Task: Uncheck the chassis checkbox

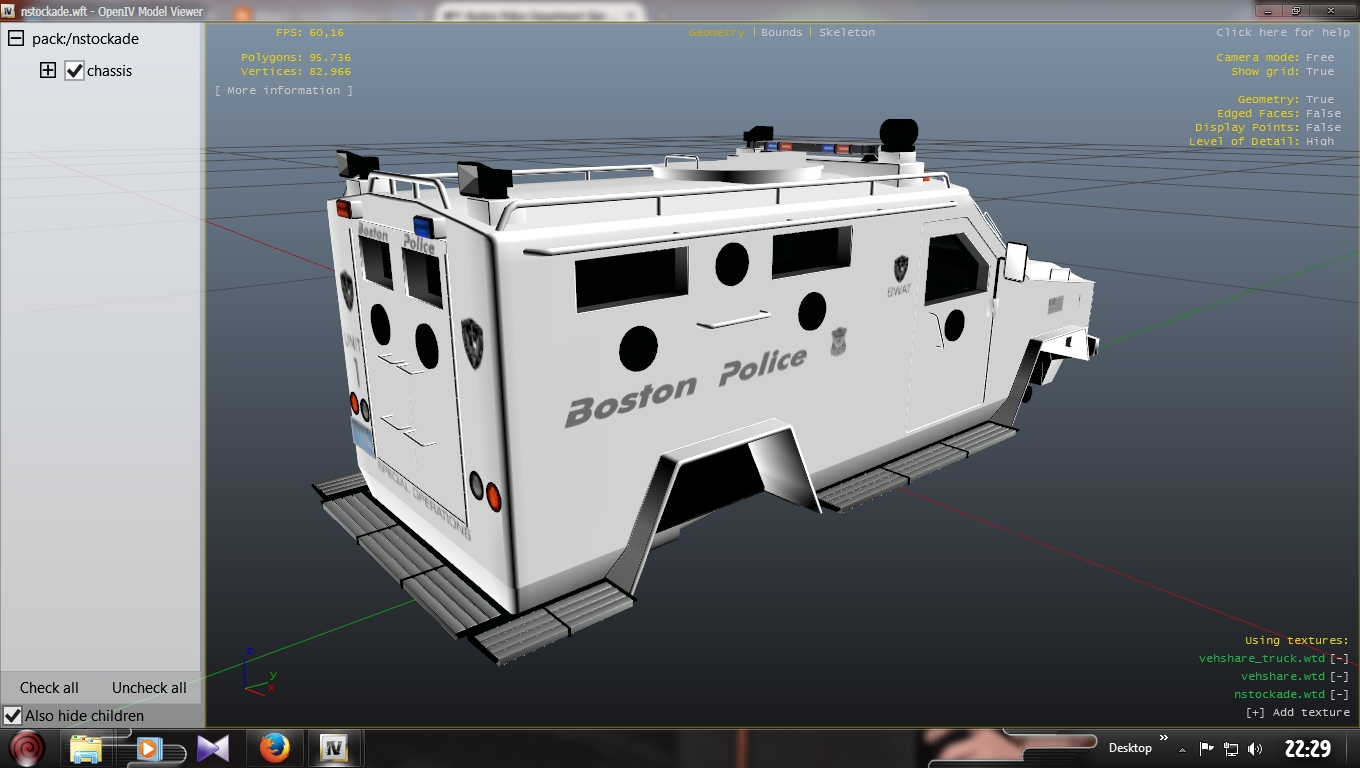Action: (74, 71)
